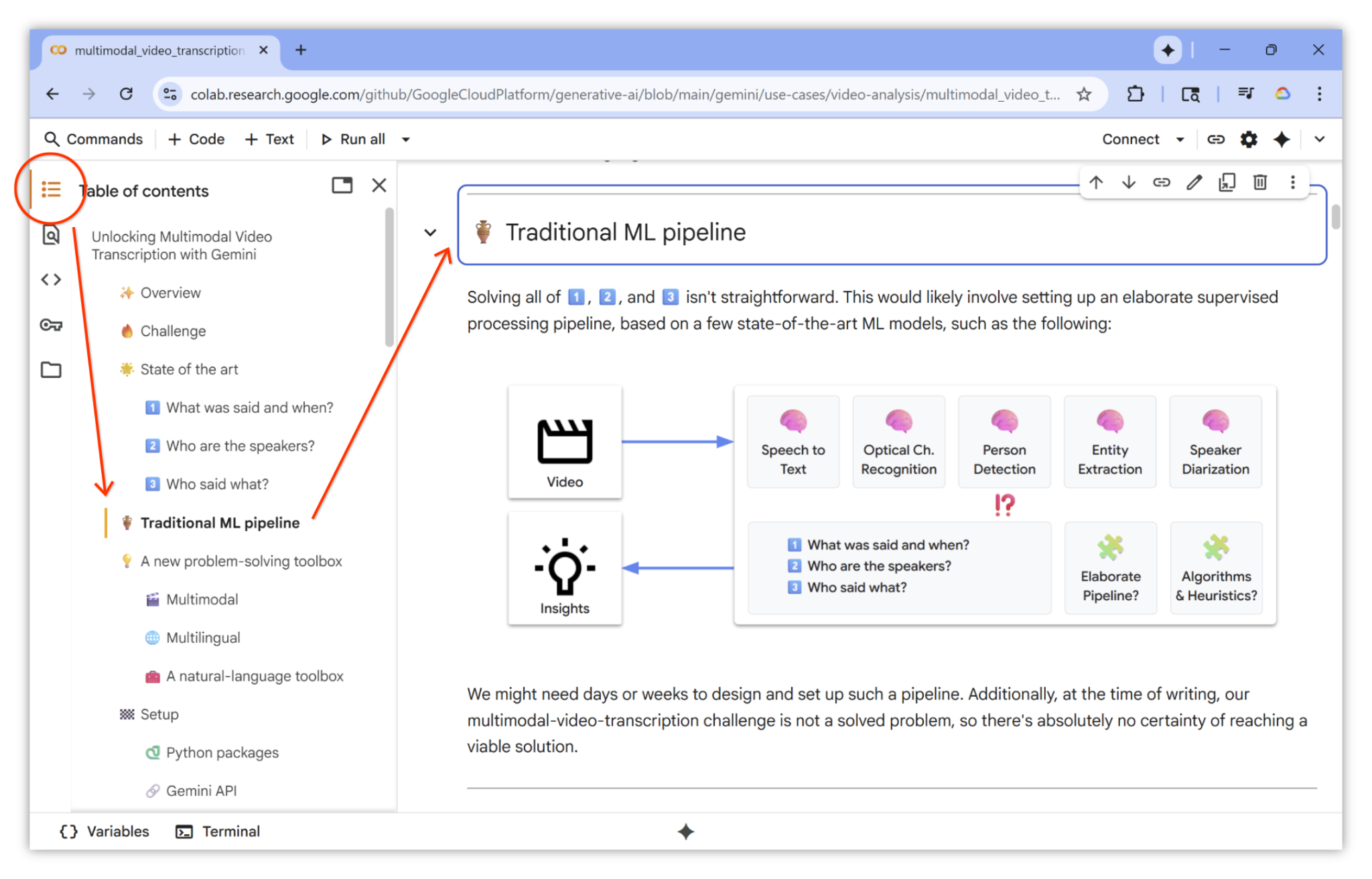1372x879 pixels.
Task: Open the Run all dropdown arrow
Action: [406, 139]
